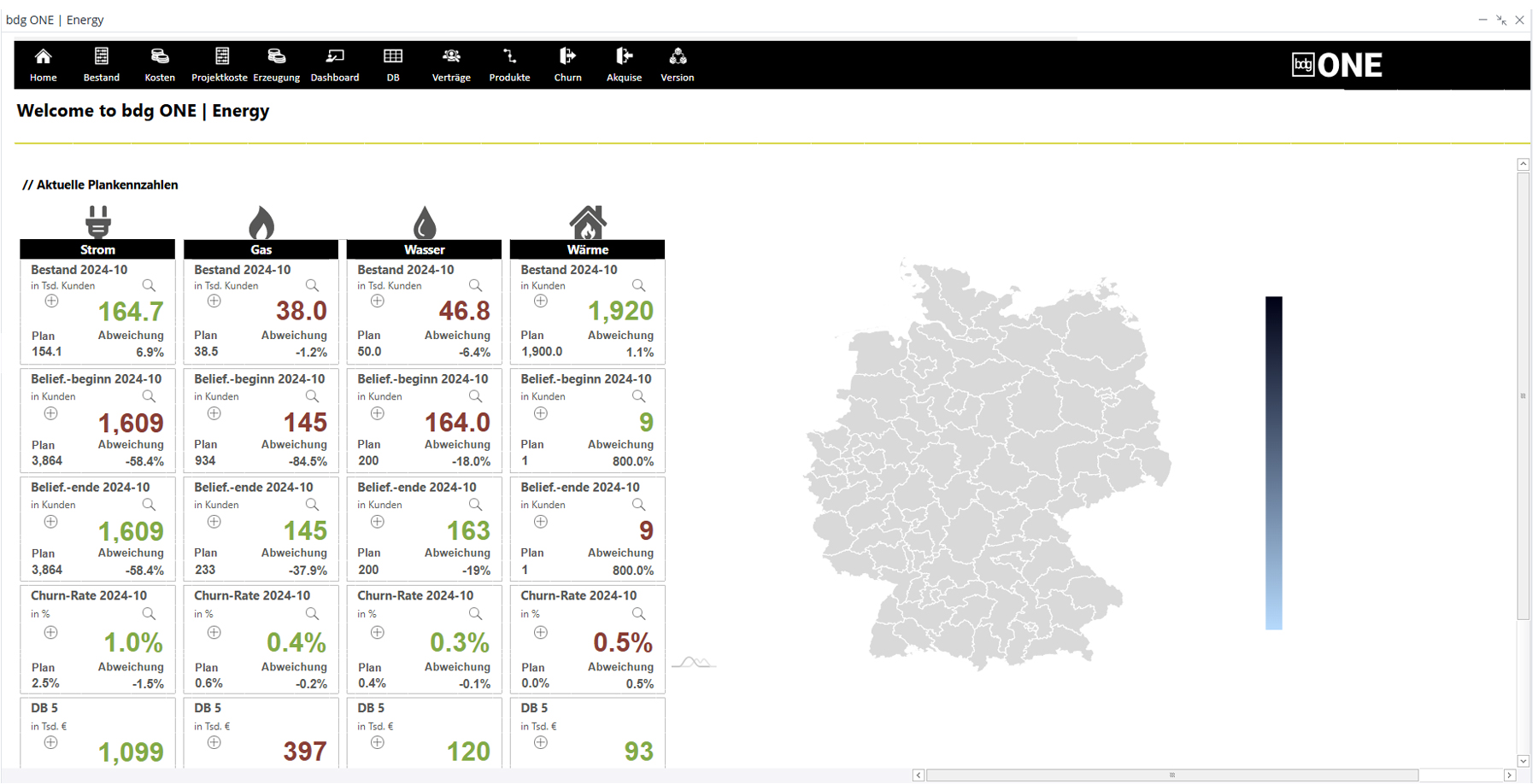Click the Version icon in toolbar
This screenshot has height=784, width=1538.
tap(678, 57)
